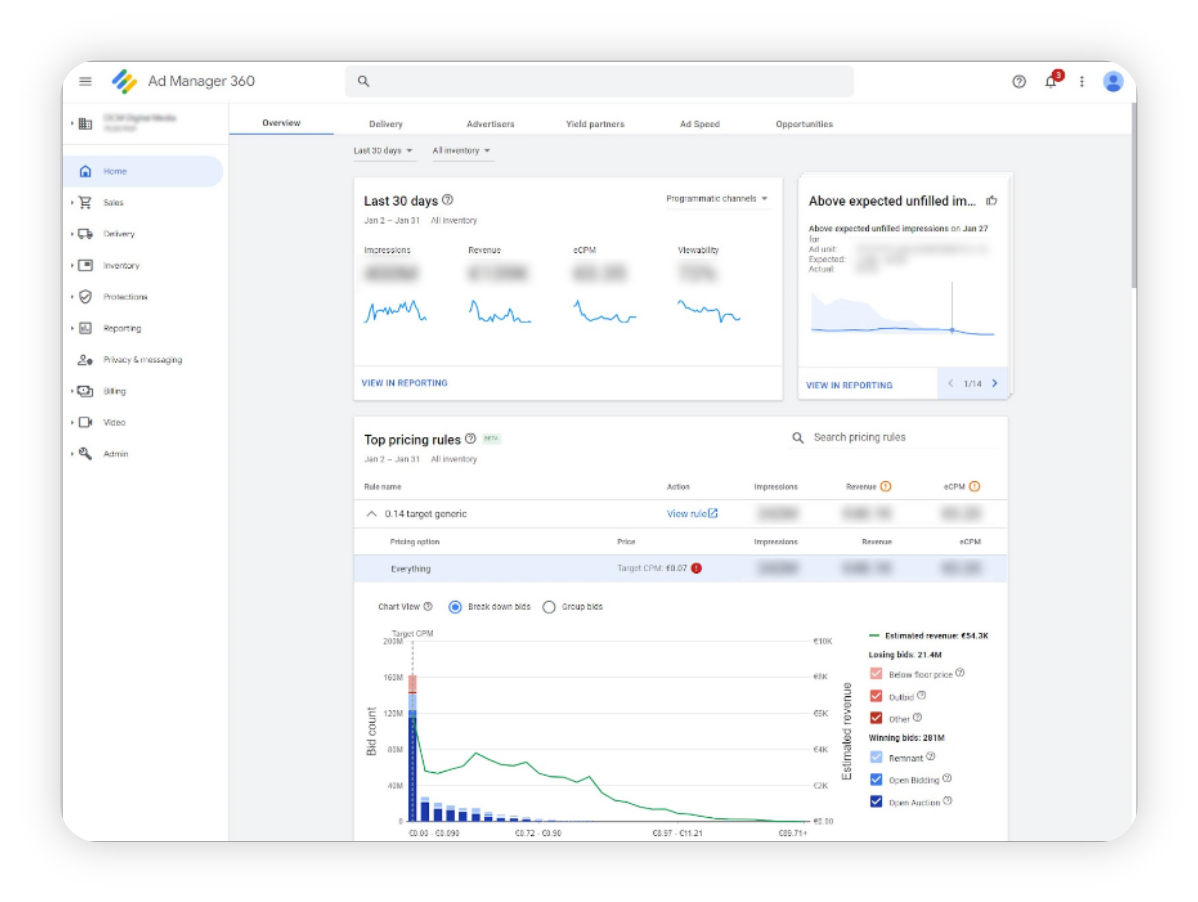Open the help question mark icon in header

click(1019, 82)
